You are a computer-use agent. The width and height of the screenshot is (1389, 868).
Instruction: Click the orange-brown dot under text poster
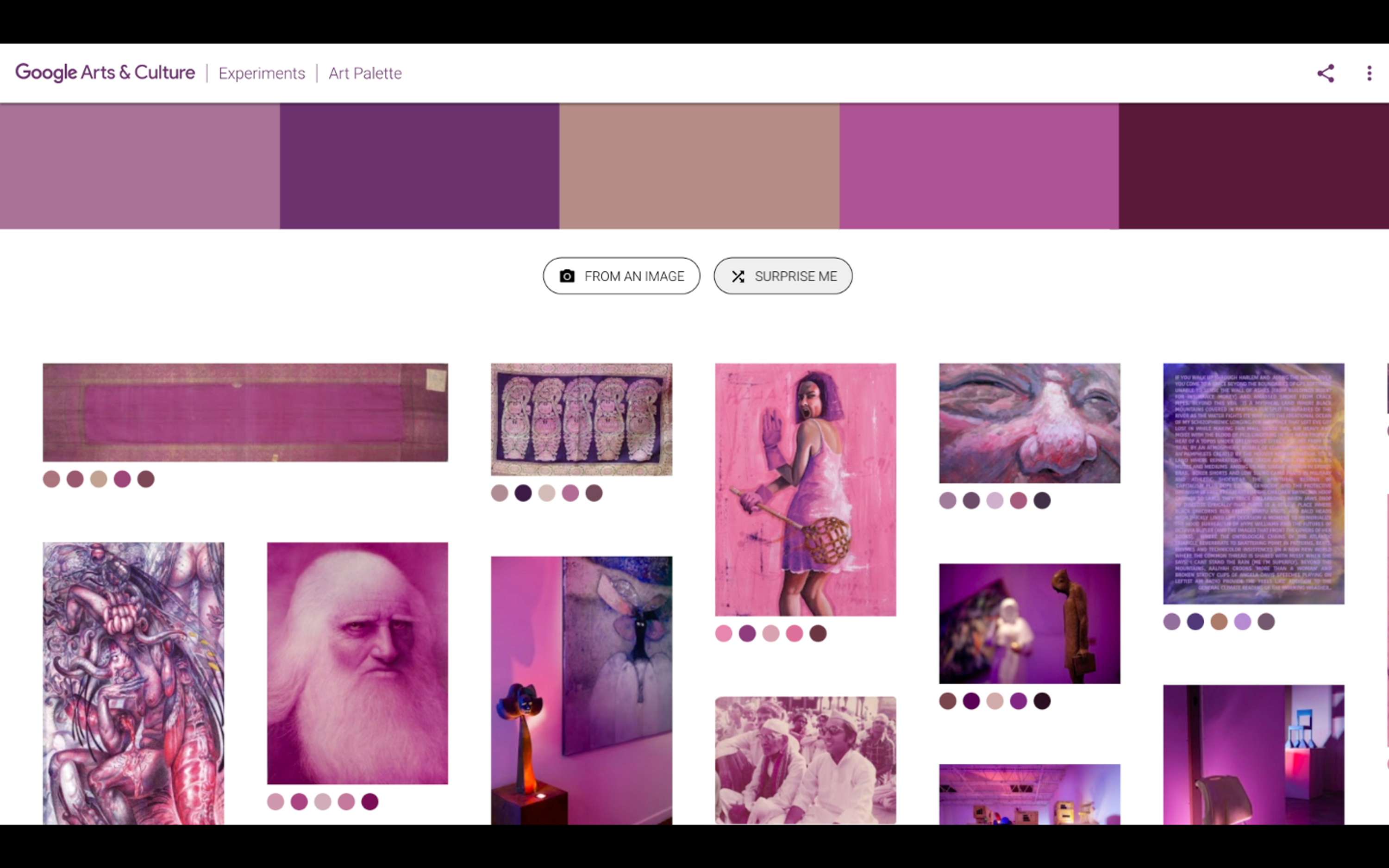pos(1219,621)
